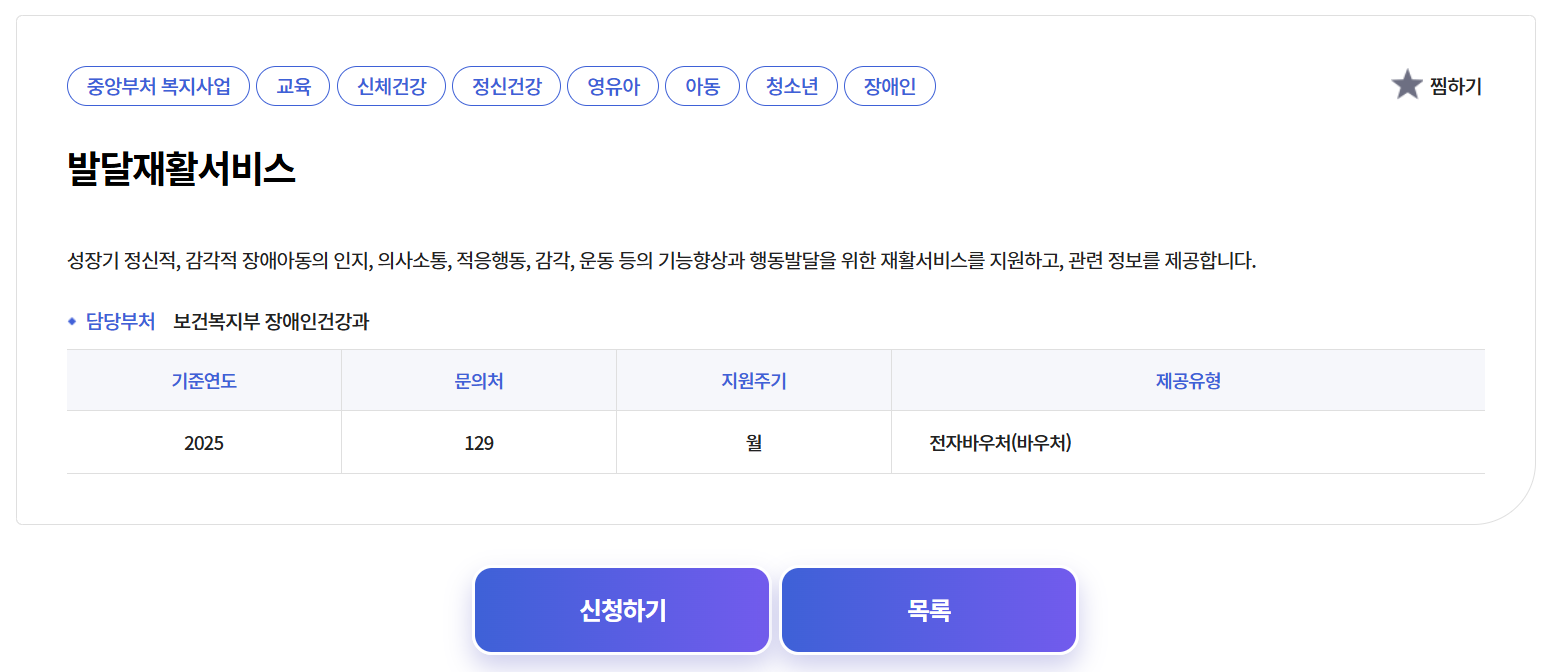Select the 아동 category tag
The height and width of the screenshot is (672, 1554).
click(x=702, y=86)
